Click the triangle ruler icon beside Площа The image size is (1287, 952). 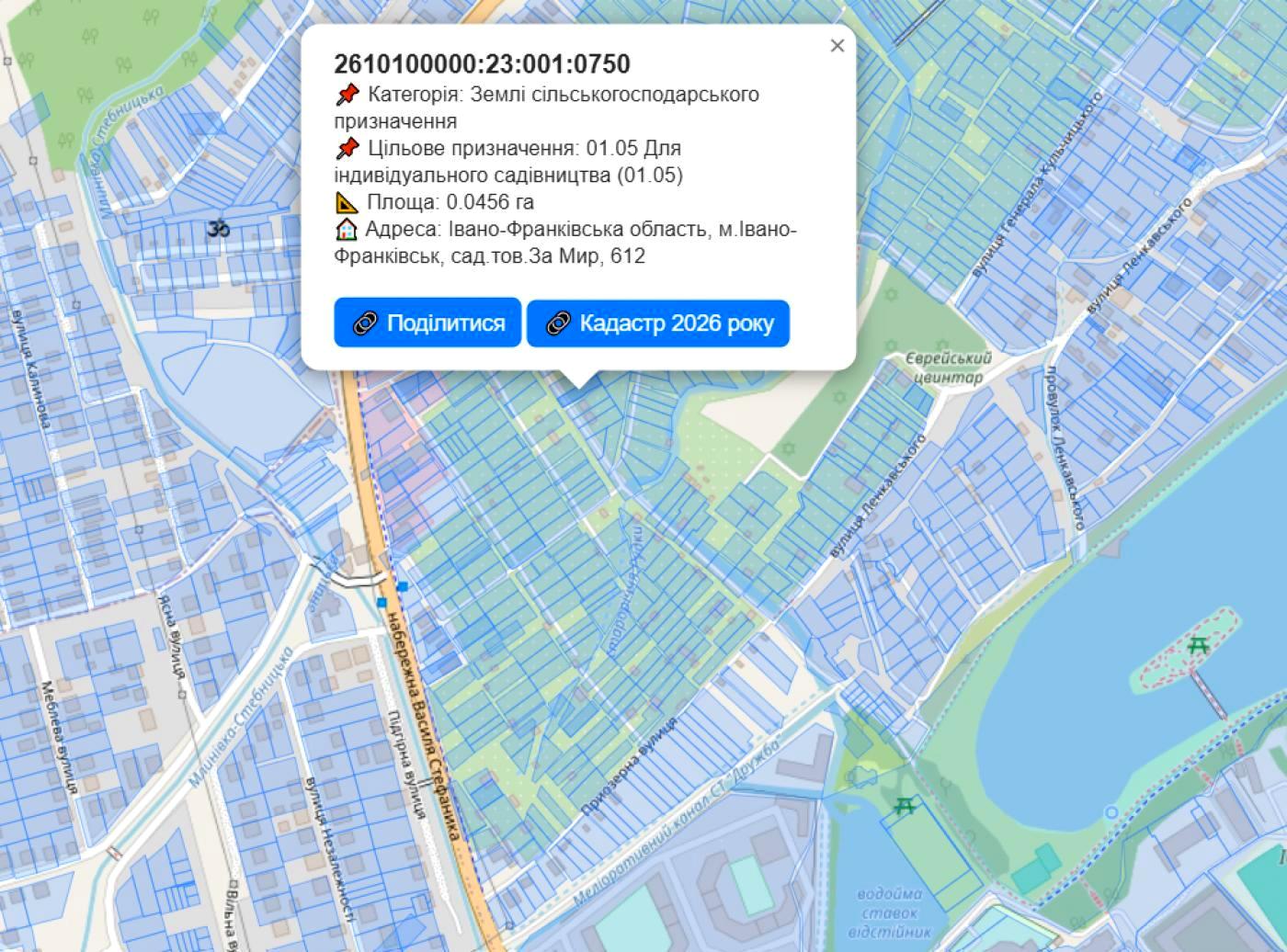point(347,202)
